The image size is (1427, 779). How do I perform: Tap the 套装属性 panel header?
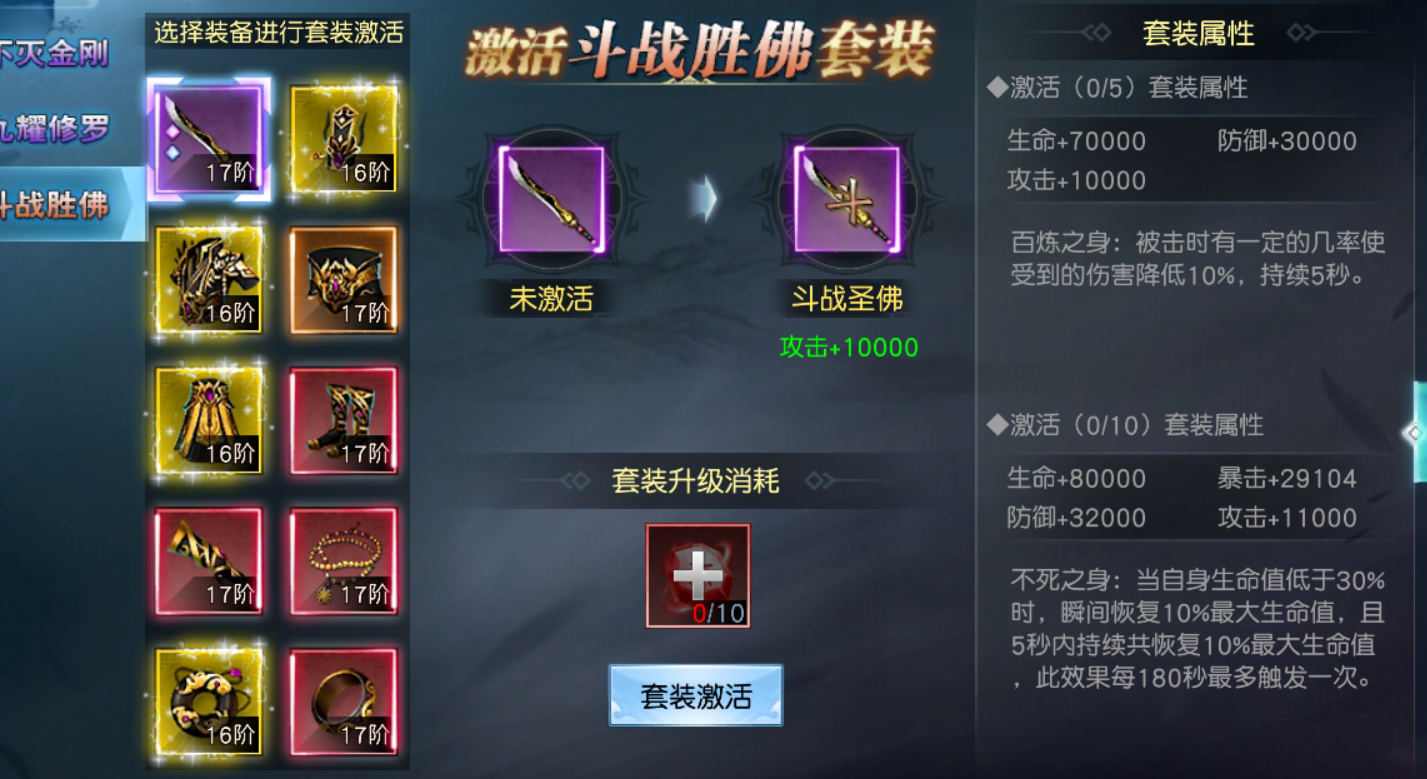(1198, 34)
